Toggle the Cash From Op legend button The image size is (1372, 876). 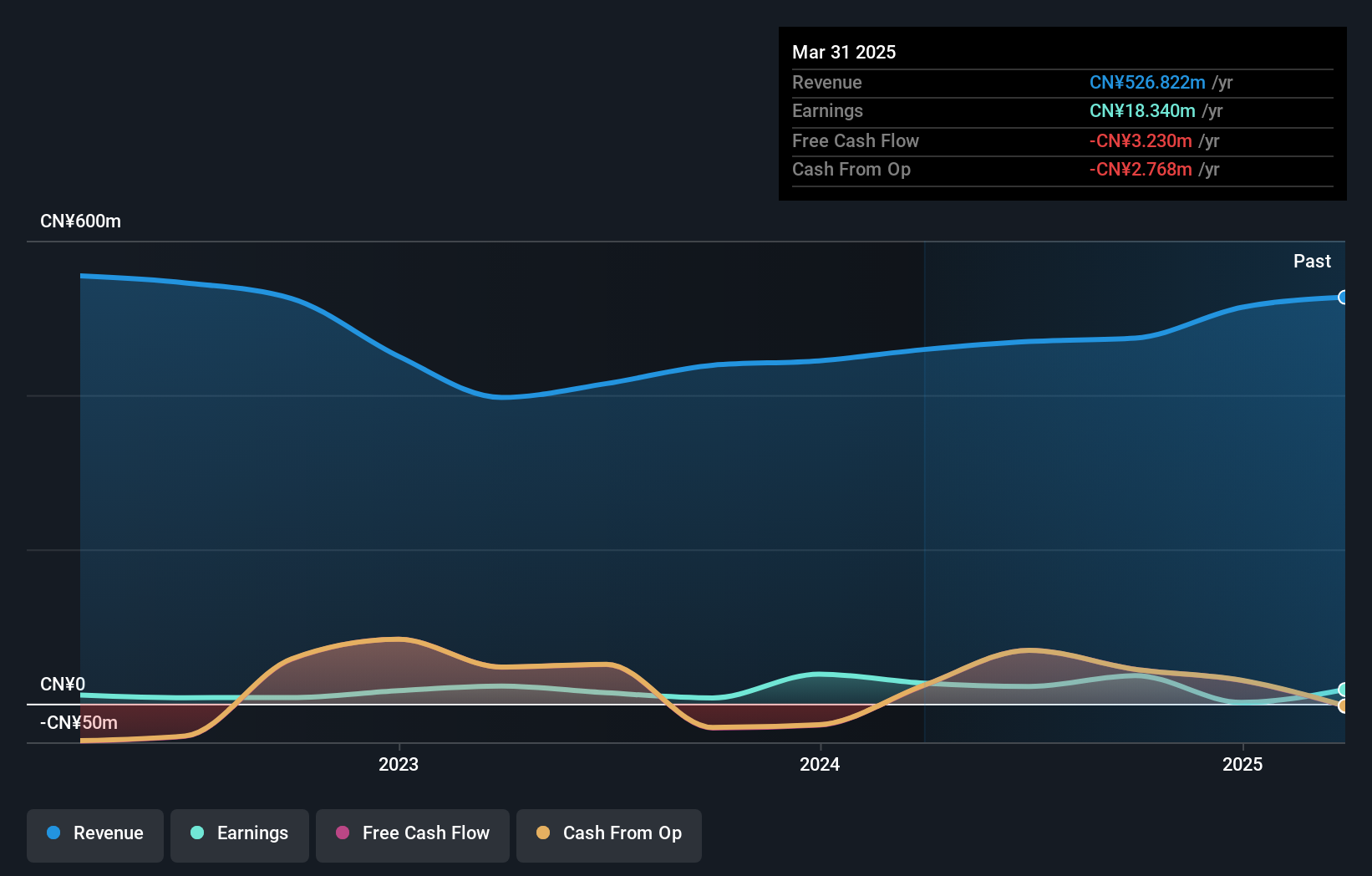point(609,835)
